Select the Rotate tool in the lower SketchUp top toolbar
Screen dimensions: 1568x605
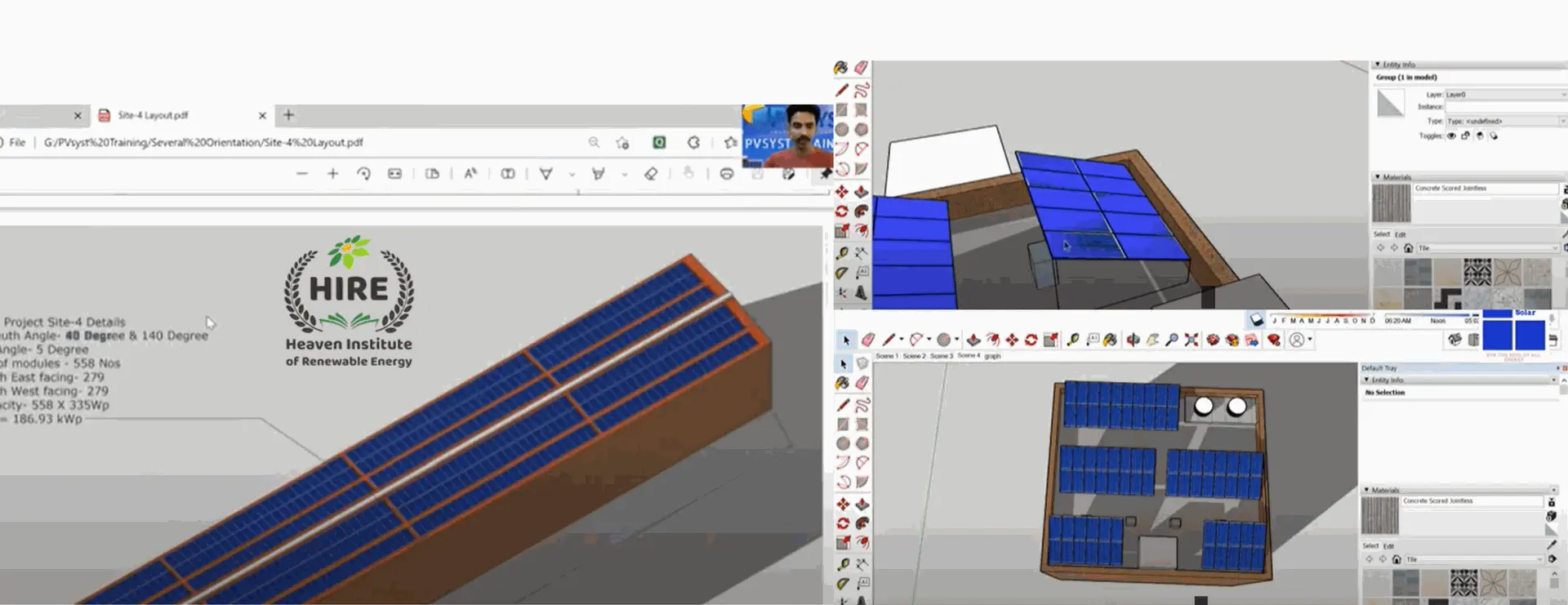tap(1031, 340)
